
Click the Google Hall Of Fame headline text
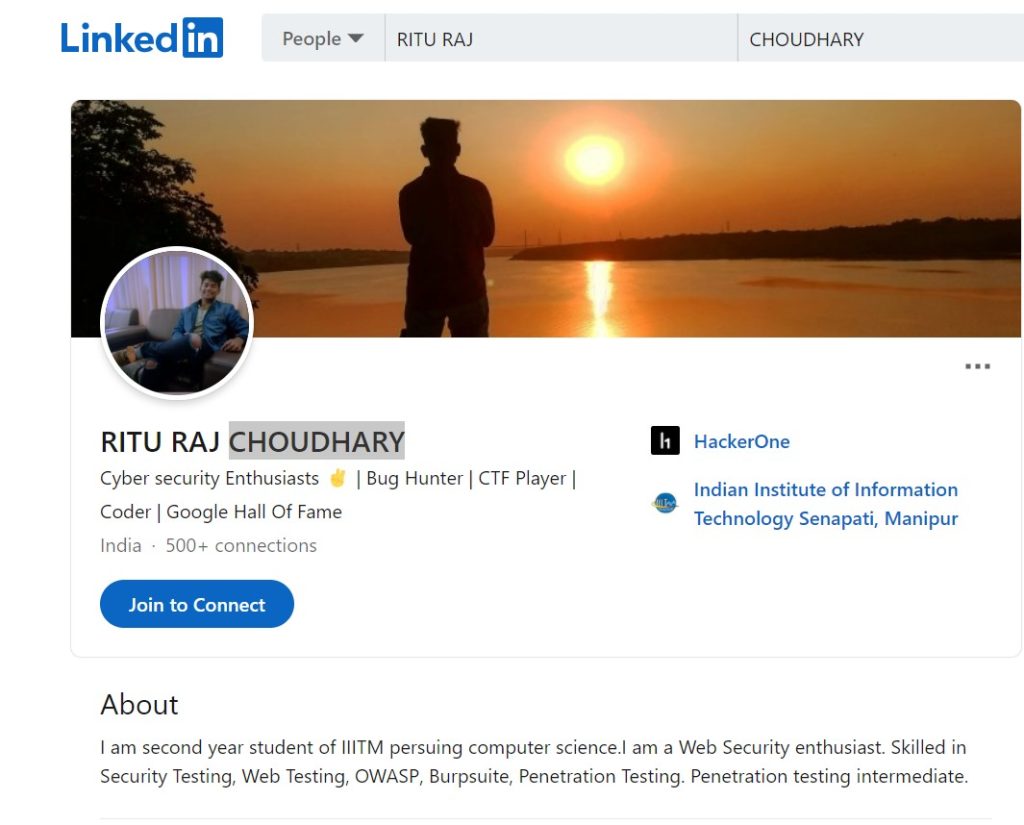click(254, 511)
